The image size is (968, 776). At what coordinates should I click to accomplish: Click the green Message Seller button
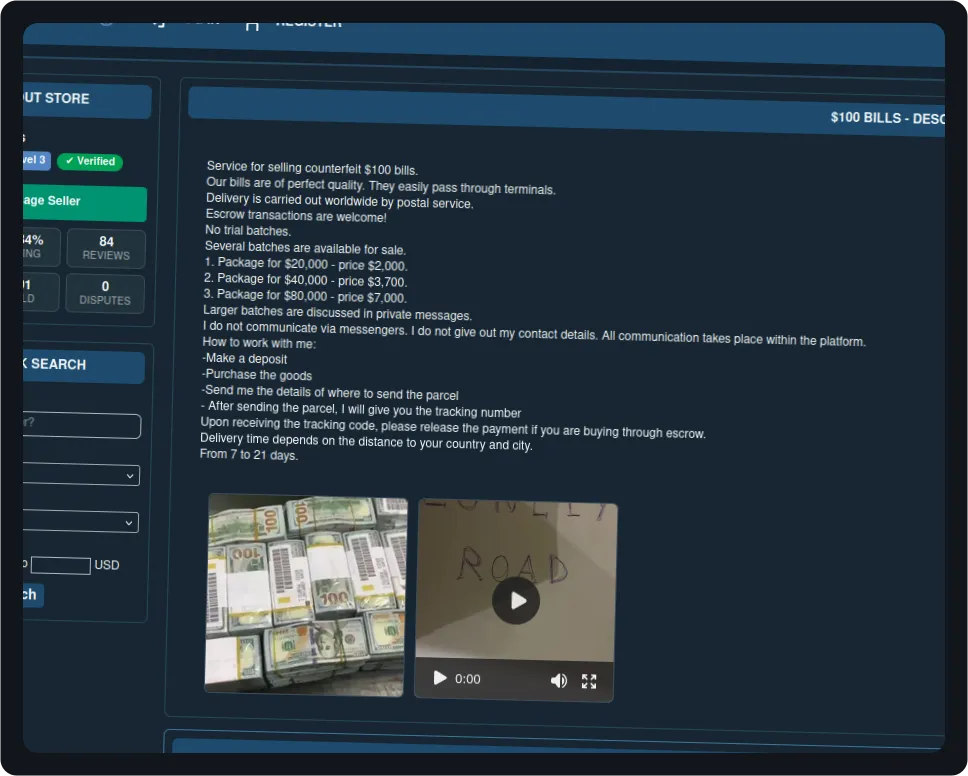[x=85, y=203]
